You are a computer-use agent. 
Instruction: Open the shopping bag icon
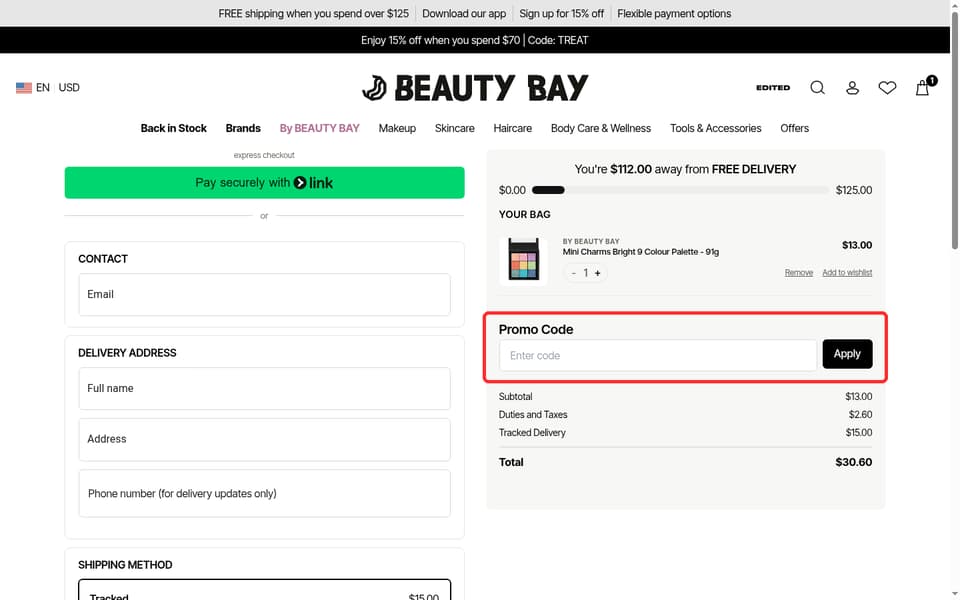coord(923,88)
